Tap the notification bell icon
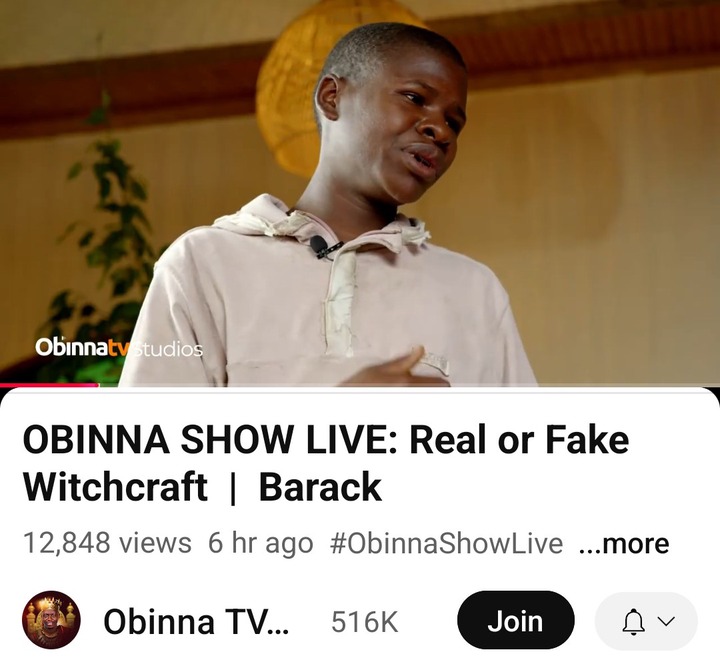 click(634, 621)
